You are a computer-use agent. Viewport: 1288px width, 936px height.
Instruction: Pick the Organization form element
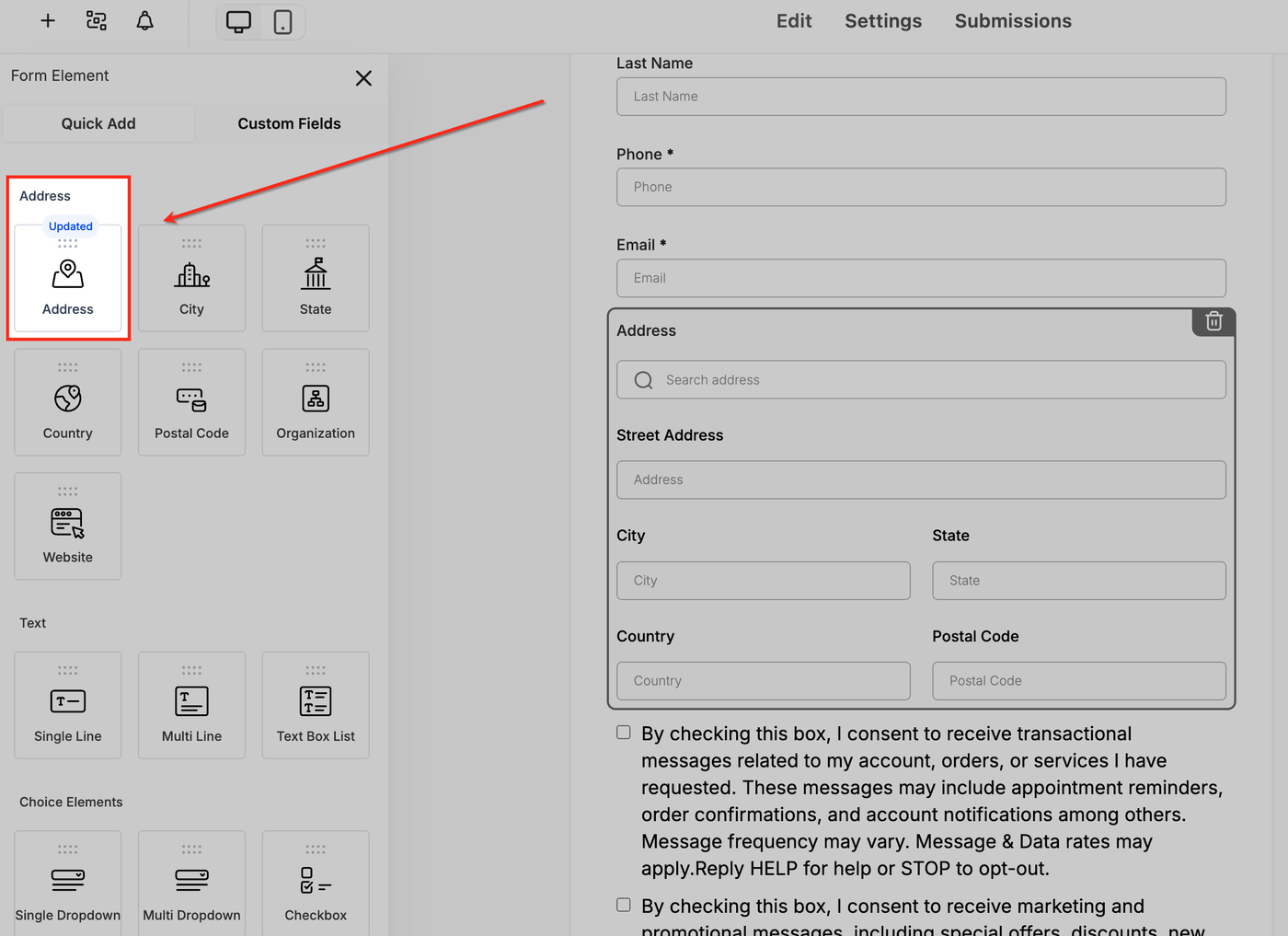tap(316, 402)
